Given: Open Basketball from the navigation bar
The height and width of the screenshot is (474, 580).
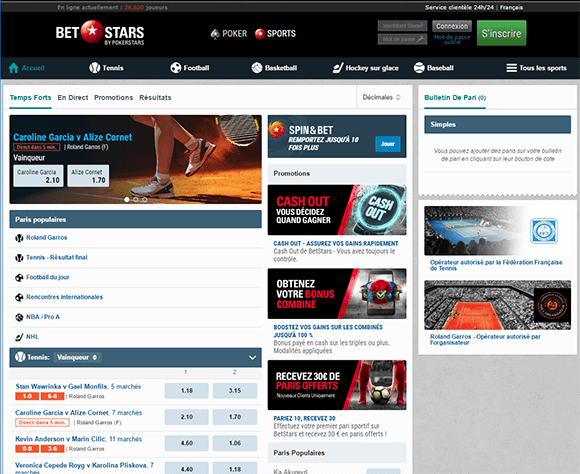Looking at the screenshot, I should (274, 68).
